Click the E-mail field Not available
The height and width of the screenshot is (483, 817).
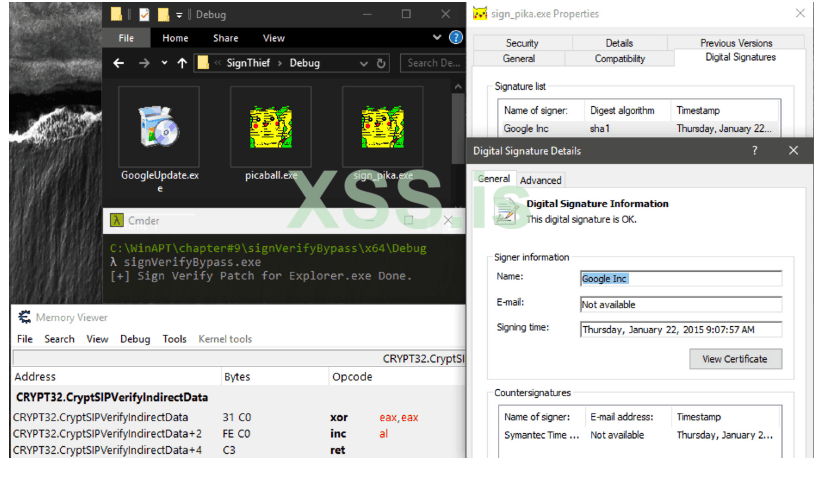tap(681, 304)
